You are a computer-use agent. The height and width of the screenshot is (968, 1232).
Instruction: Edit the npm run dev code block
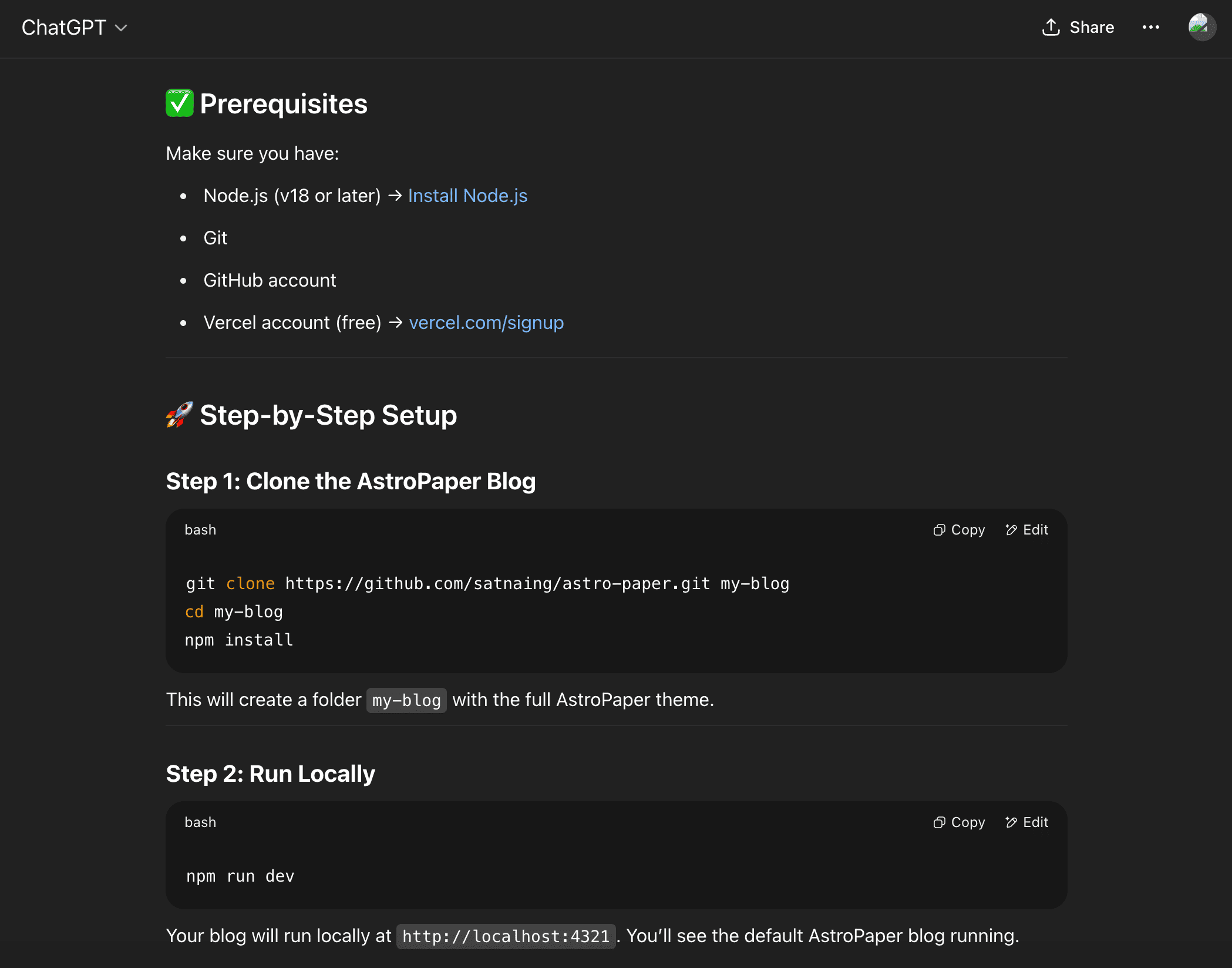point(1026,822)
